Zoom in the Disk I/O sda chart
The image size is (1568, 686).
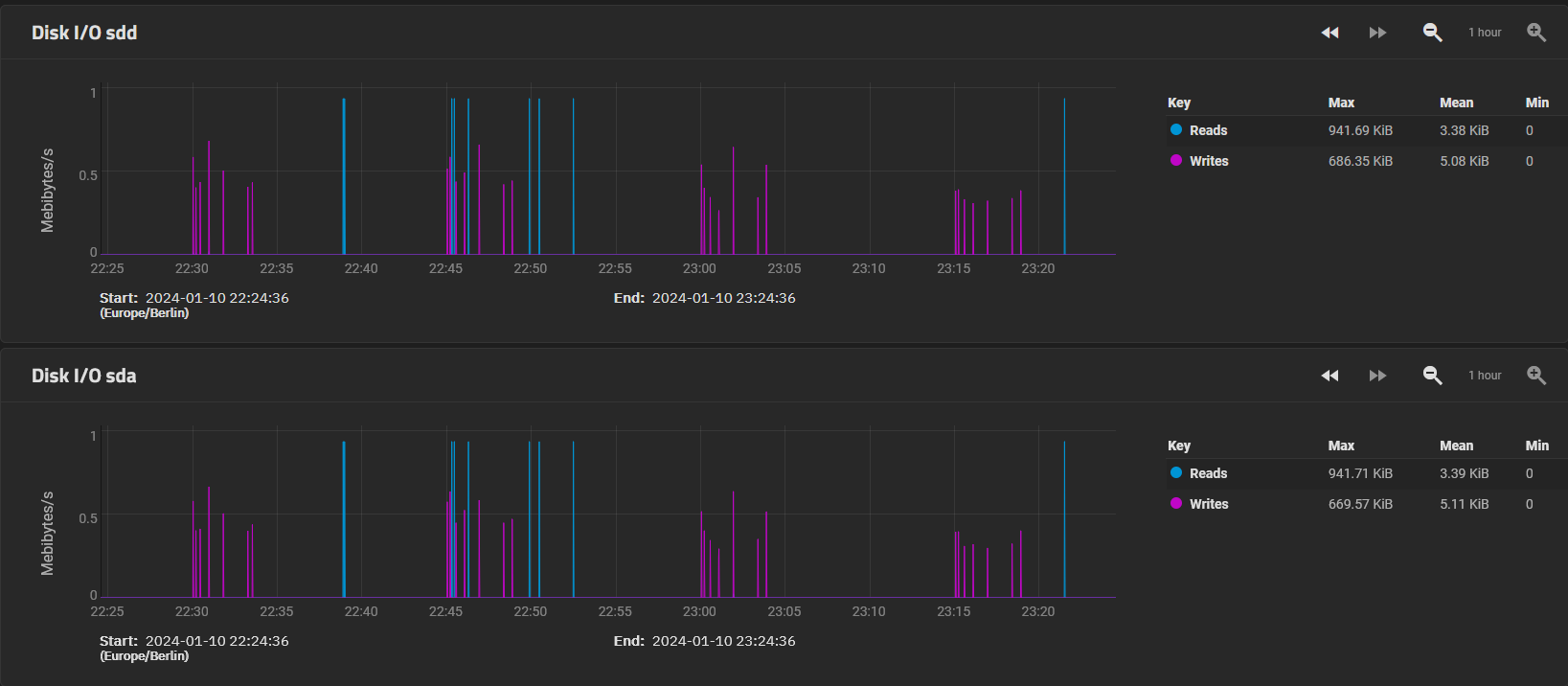[x=1536, y=376]
